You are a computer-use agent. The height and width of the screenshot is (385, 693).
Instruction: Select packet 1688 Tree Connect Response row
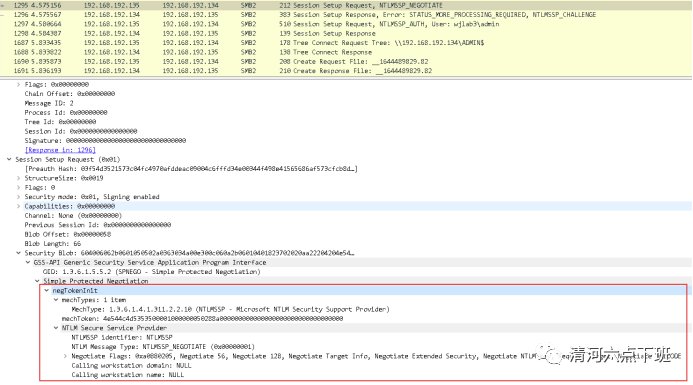(346, 52)
